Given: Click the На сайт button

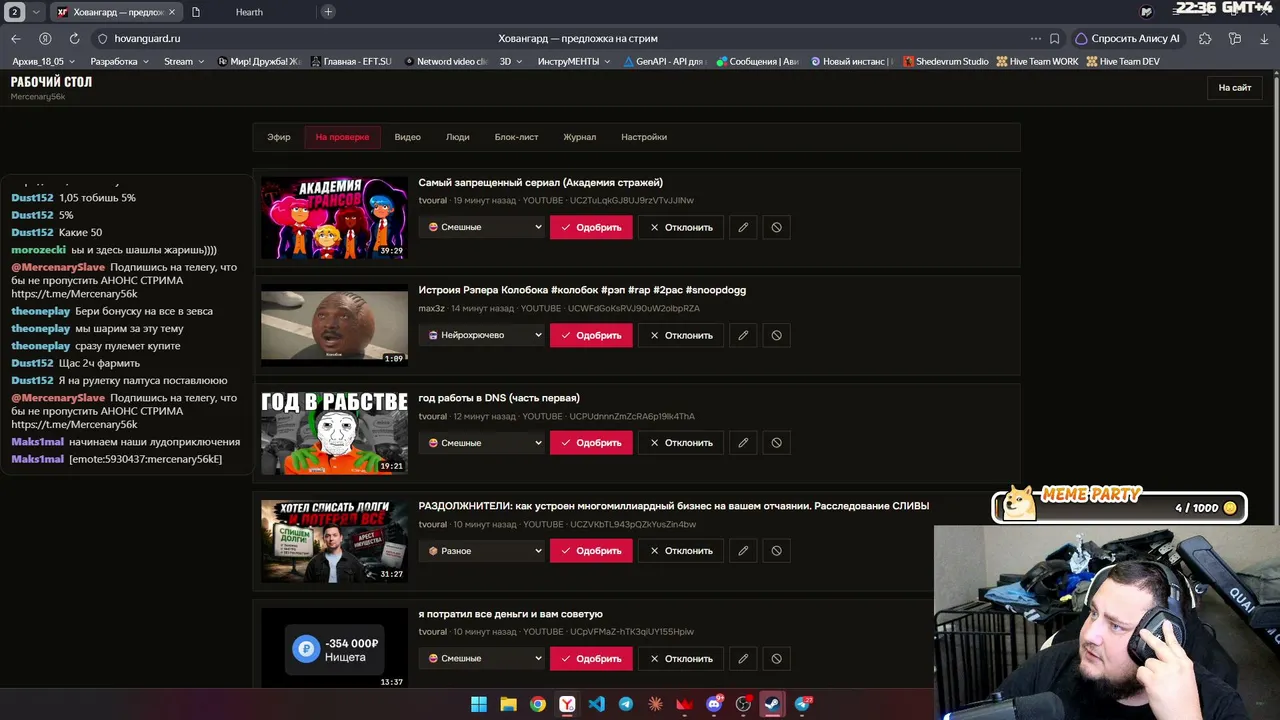Looking at the screenshot, I should [x=1234, y=88].
